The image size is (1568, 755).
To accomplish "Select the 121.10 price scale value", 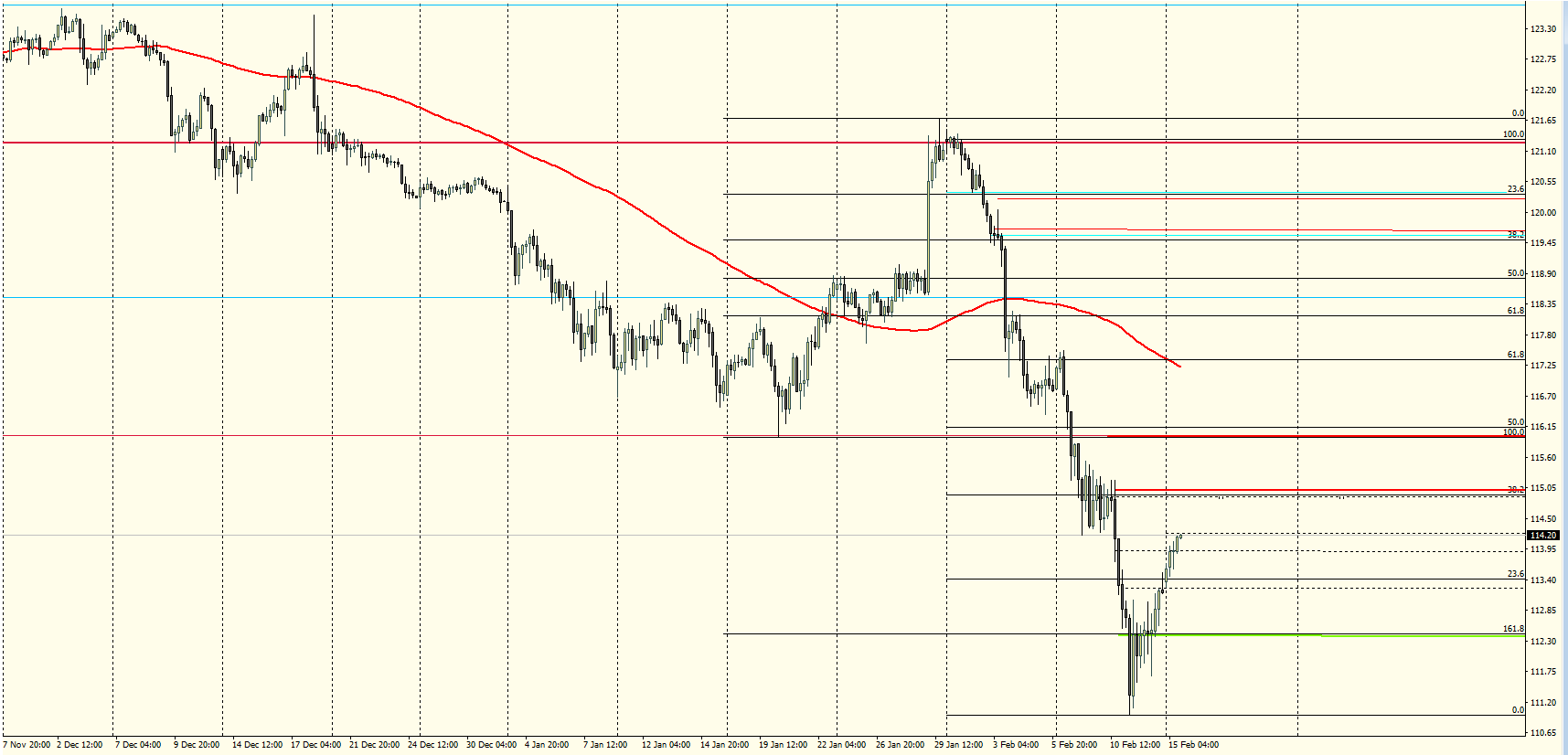I will [1543, 152].
